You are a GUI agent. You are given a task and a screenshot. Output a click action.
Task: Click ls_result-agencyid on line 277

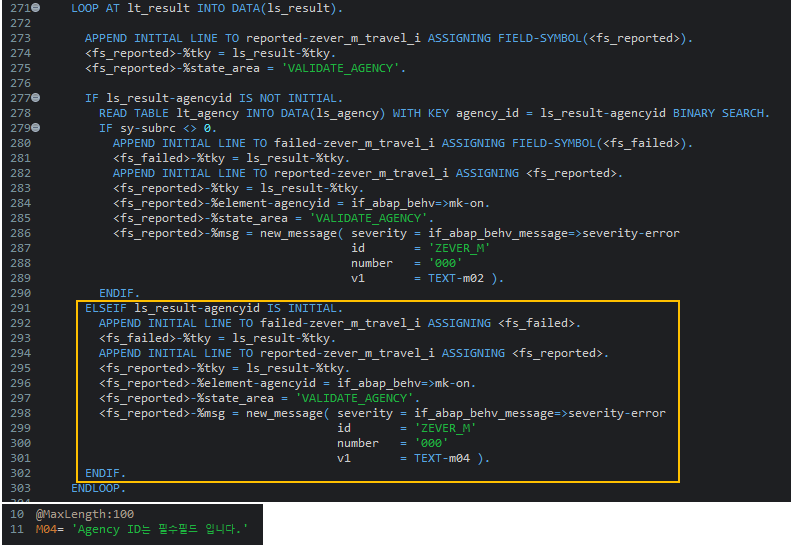pos(169,98)
